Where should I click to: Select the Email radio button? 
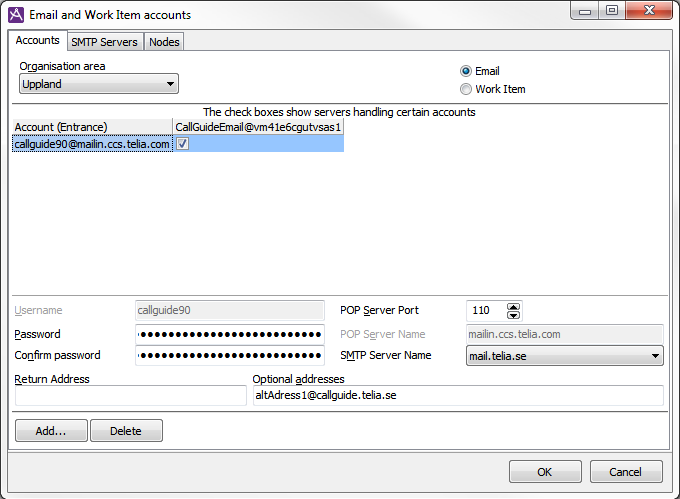466,71
